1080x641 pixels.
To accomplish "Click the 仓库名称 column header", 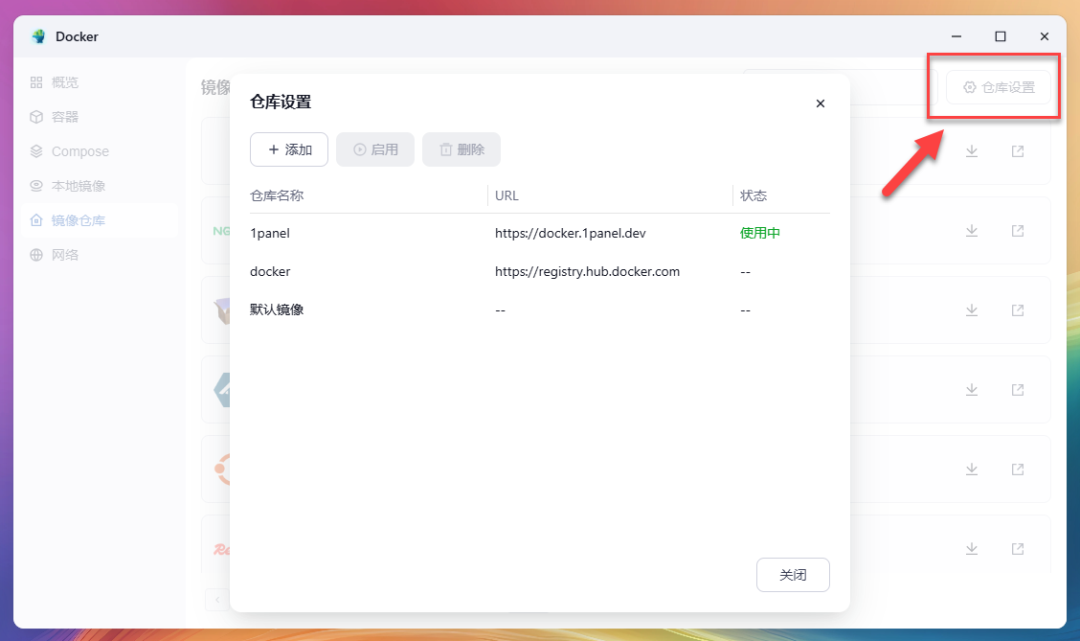I will 277,196.
